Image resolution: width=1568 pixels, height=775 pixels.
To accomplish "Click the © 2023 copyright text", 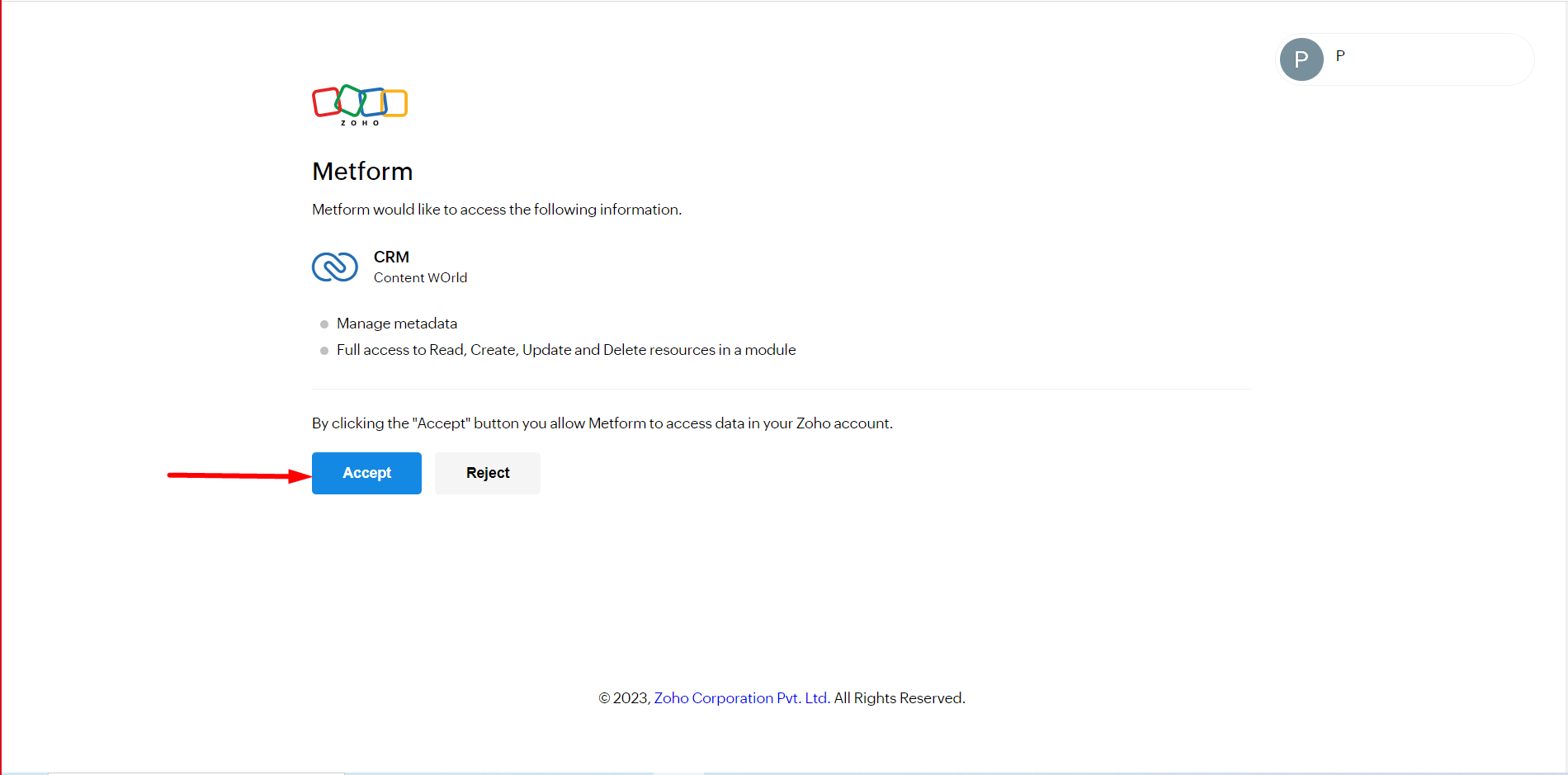I will coord(625,698).
